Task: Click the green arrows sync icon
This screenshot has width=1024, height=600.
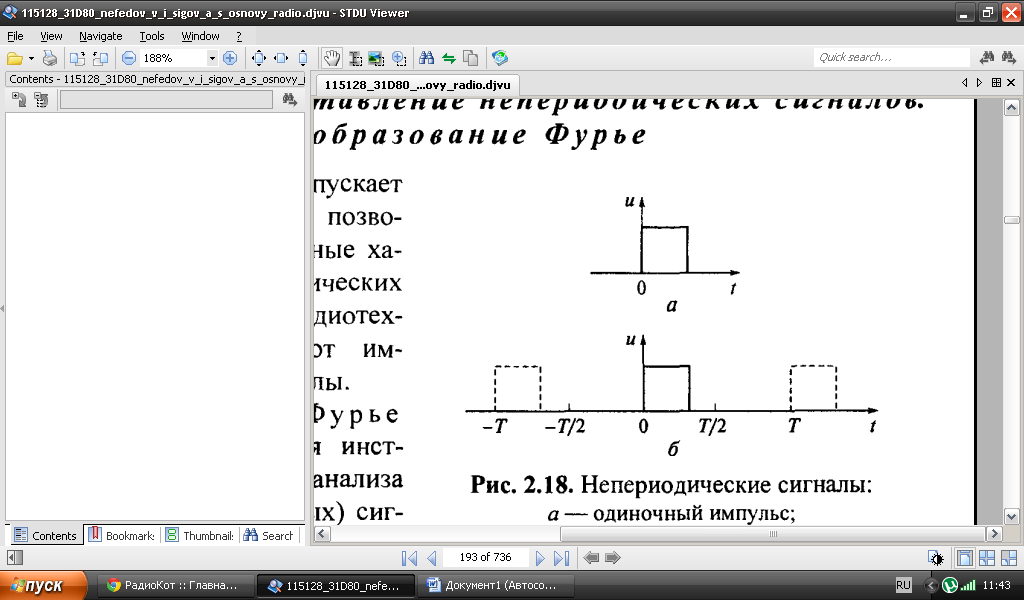Action: (x=449, y=58)
